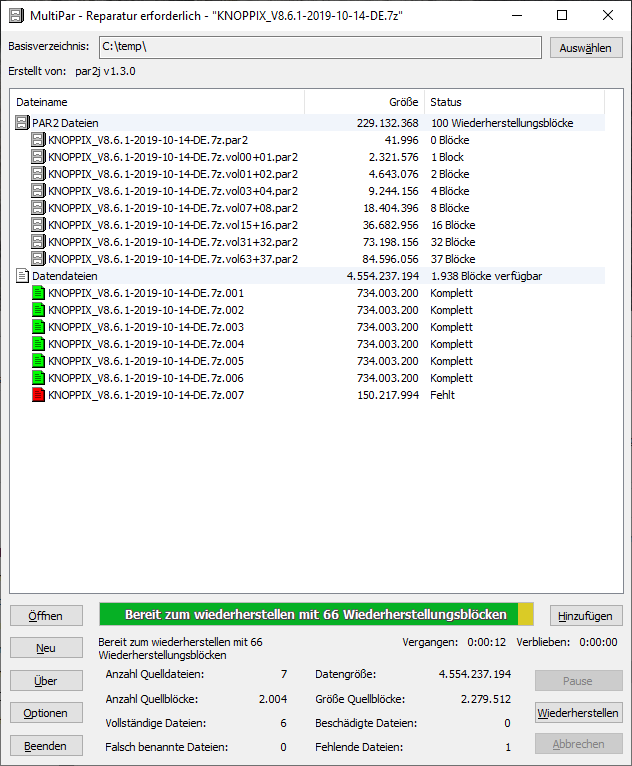The height and width of the screenshot is (766, 632).
Task: Select file name ending 7z.003
Action: (146, 327)
